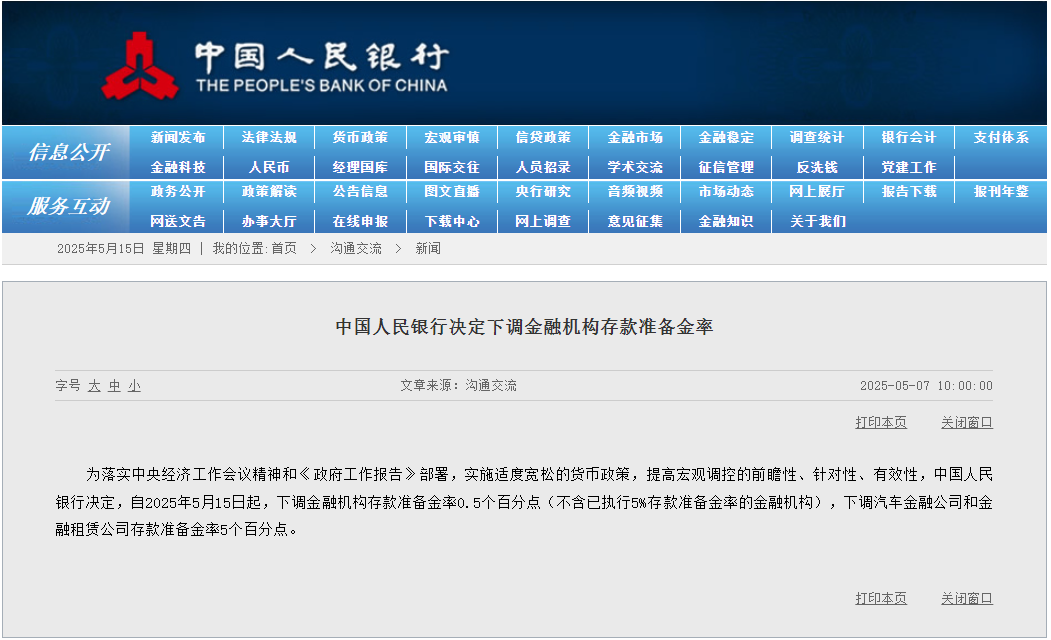Select 意见征集 (Opinion Solicitation) menu item

coord(634,220)
